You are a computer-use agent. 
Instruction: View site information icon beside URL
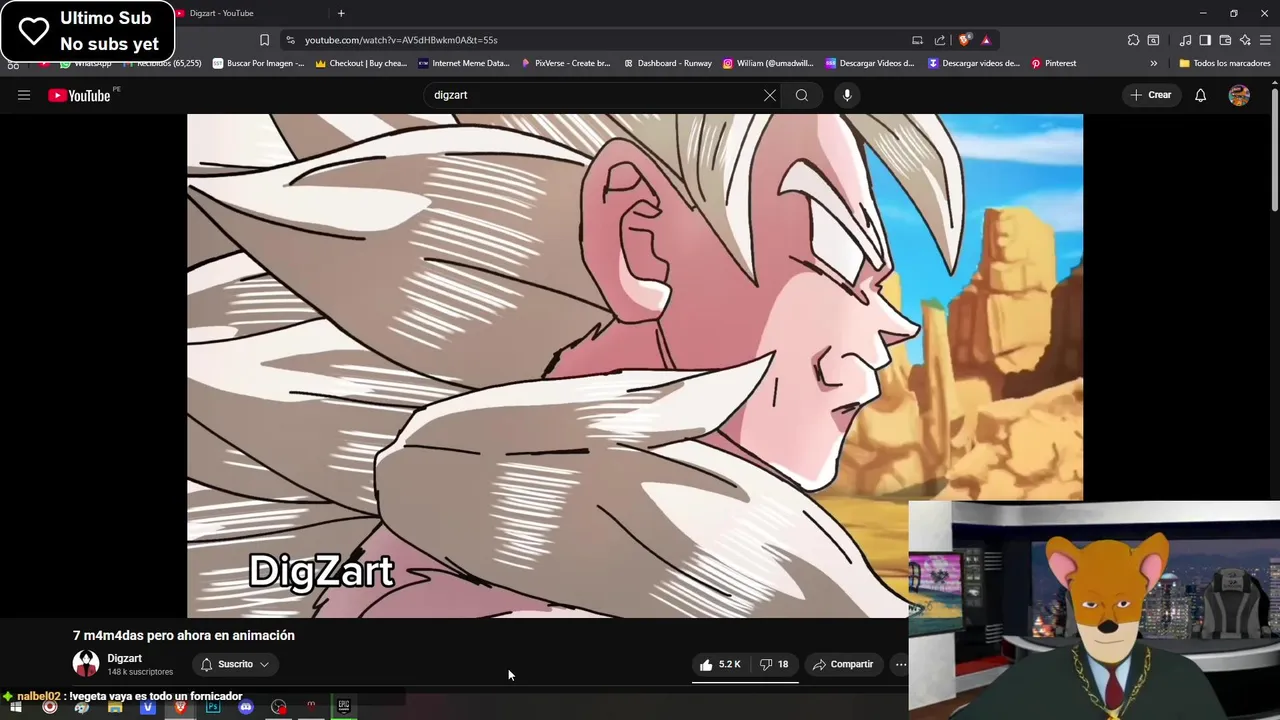coord(290,40)
